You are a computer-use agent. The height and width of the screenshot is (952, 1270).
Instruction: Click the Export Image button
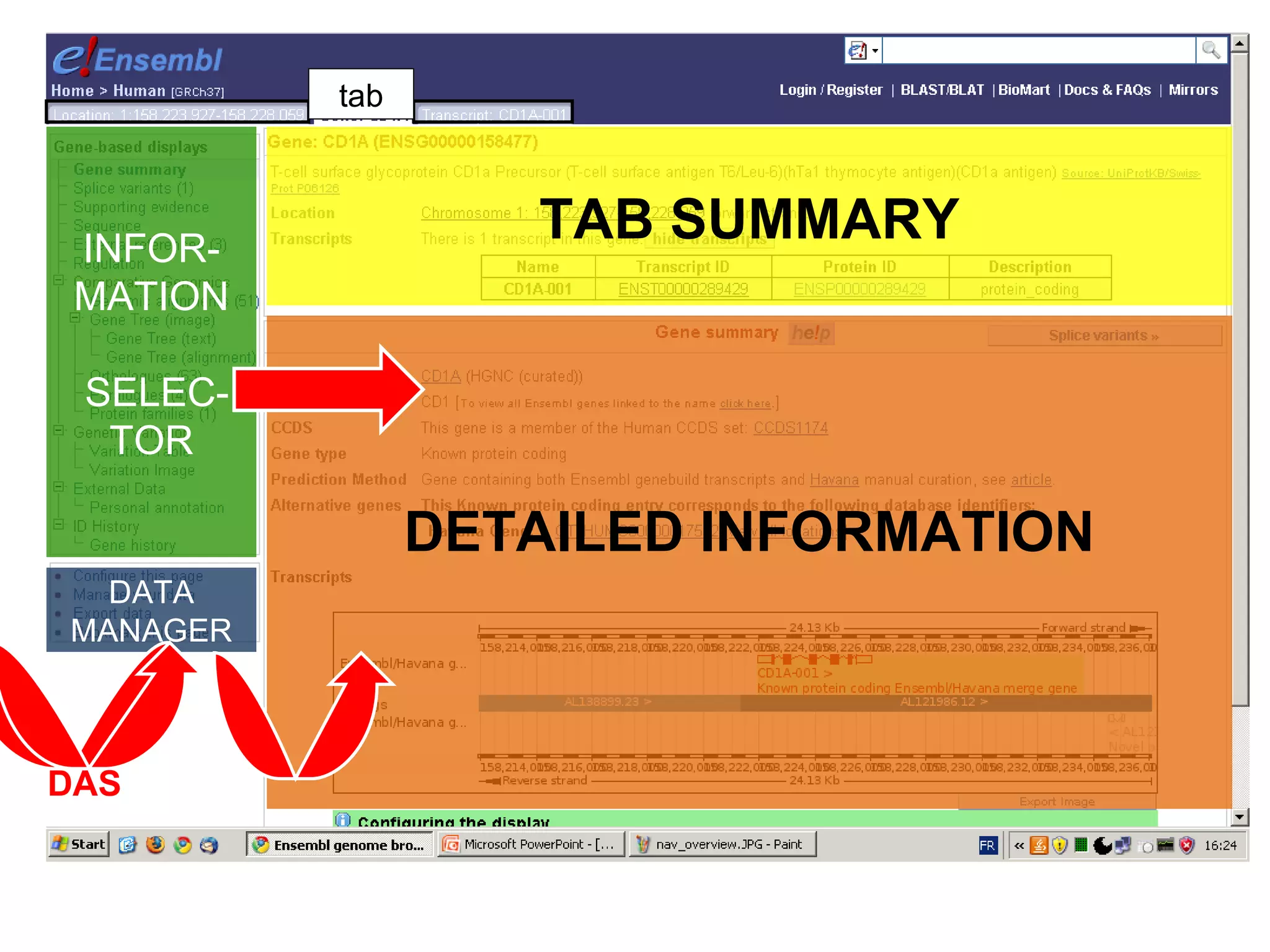pos(1057,801)
